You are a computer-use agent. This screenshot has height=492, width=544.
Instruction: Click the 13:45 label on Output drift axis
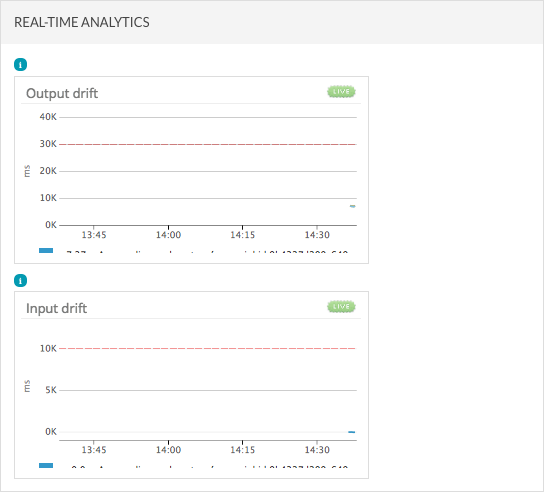point(94,235)
